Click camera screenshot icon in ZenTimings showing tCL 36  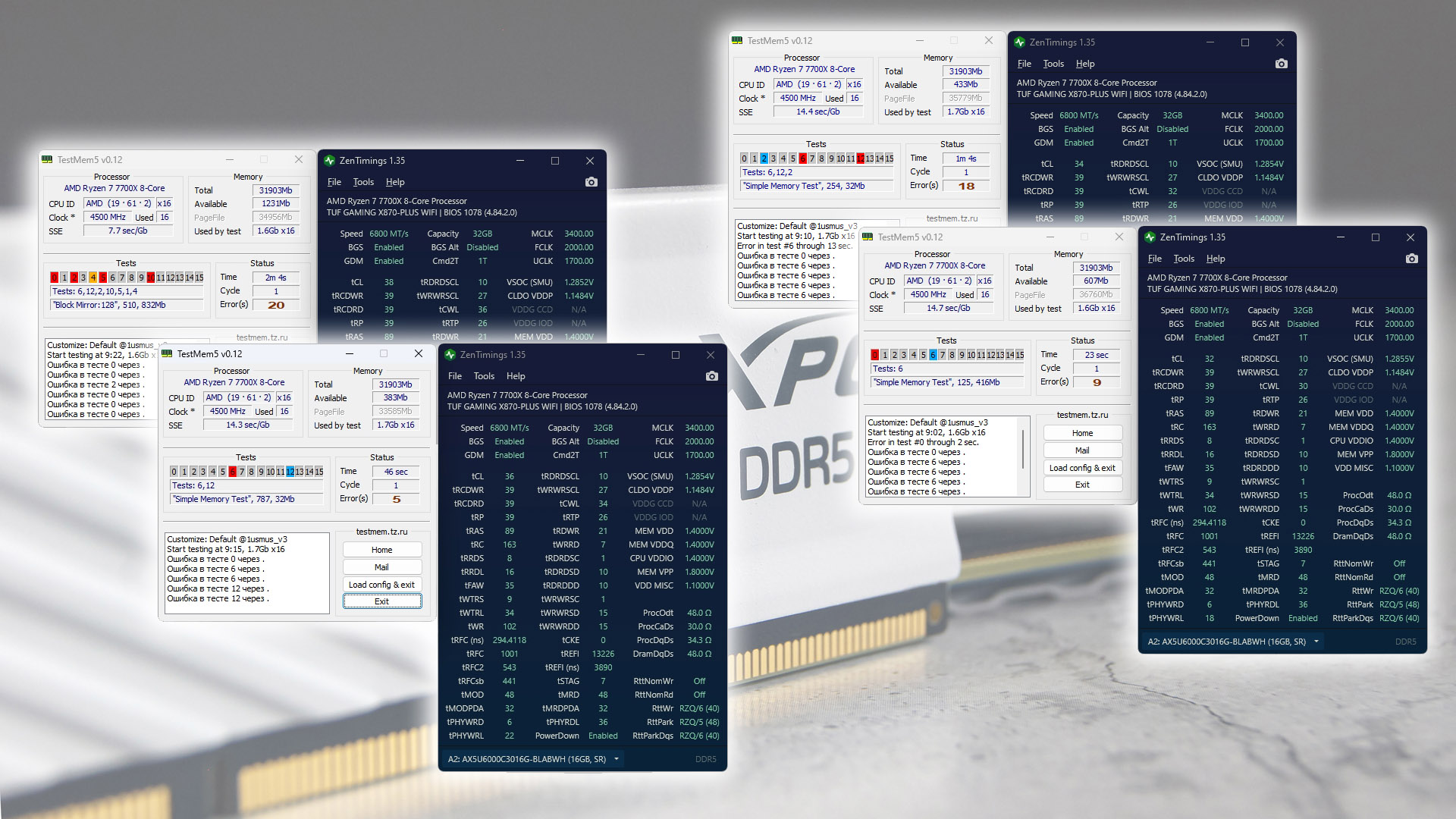711,376
